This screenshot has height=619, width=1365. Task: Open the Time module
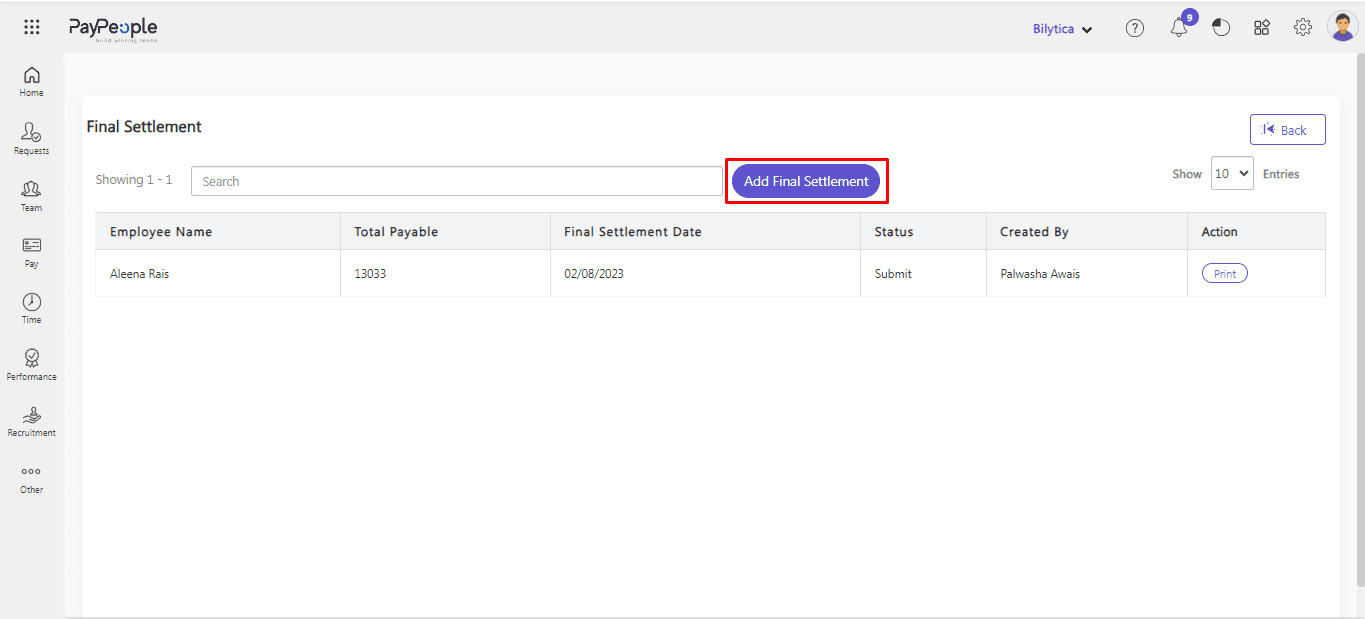pyautogui.click(x=31, y=308)
